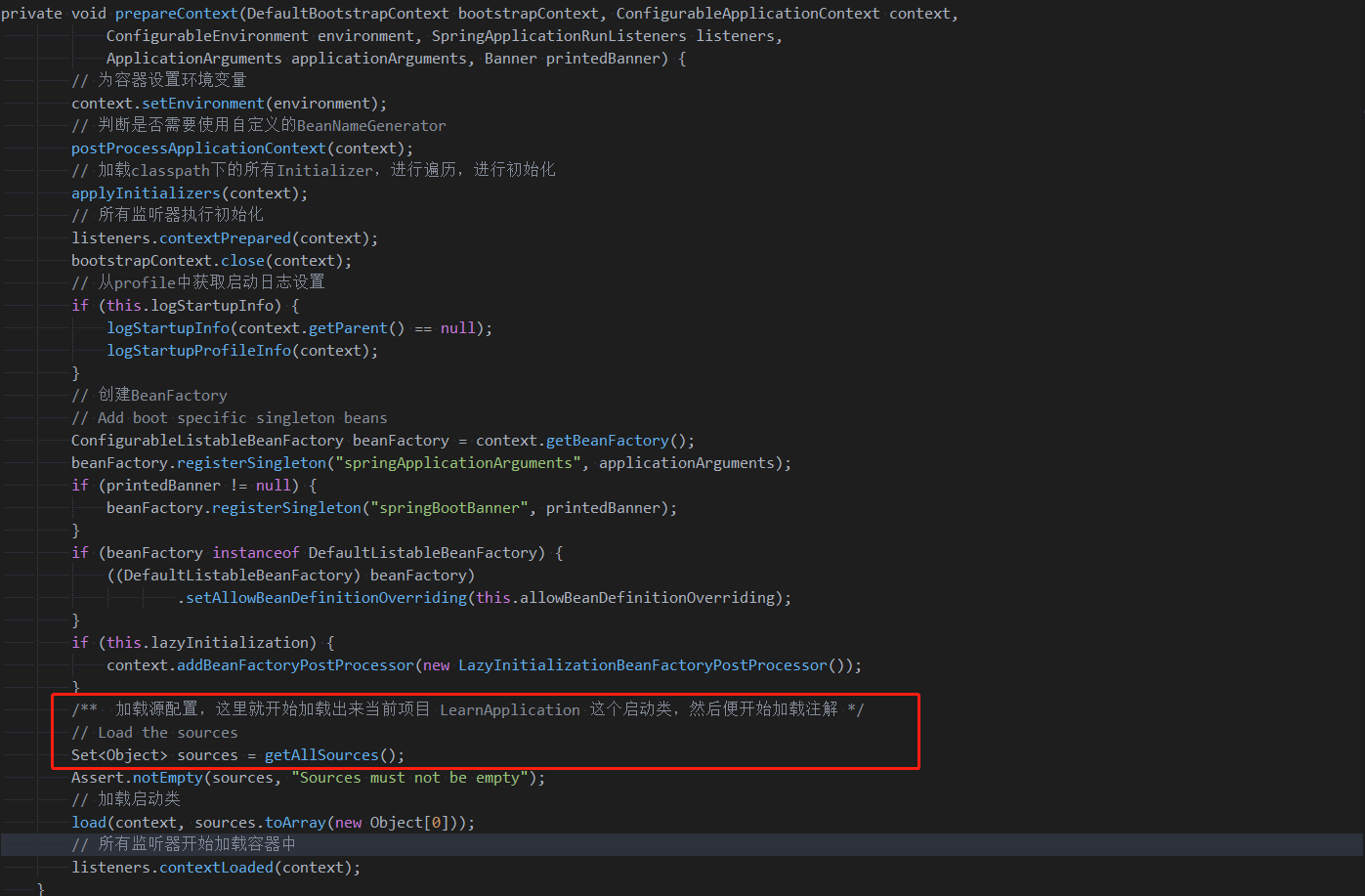Click the printedBanner != null condition

(198, 486)
